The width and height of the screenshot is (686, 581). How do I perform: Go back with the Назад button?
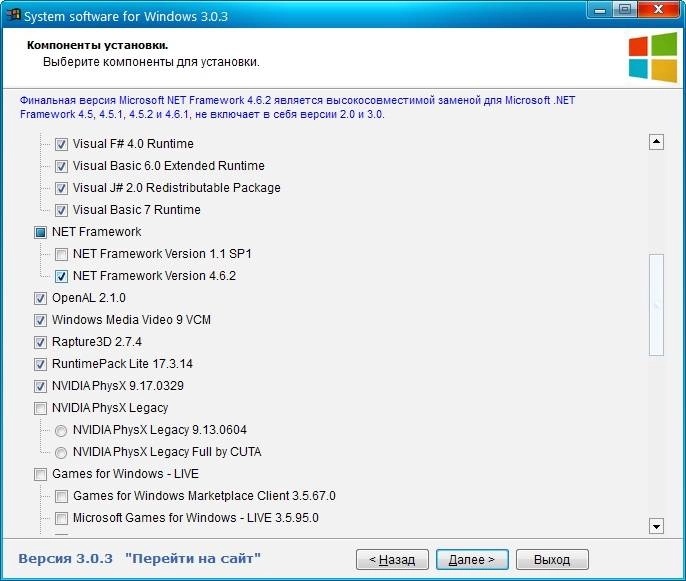pos(392,560)
